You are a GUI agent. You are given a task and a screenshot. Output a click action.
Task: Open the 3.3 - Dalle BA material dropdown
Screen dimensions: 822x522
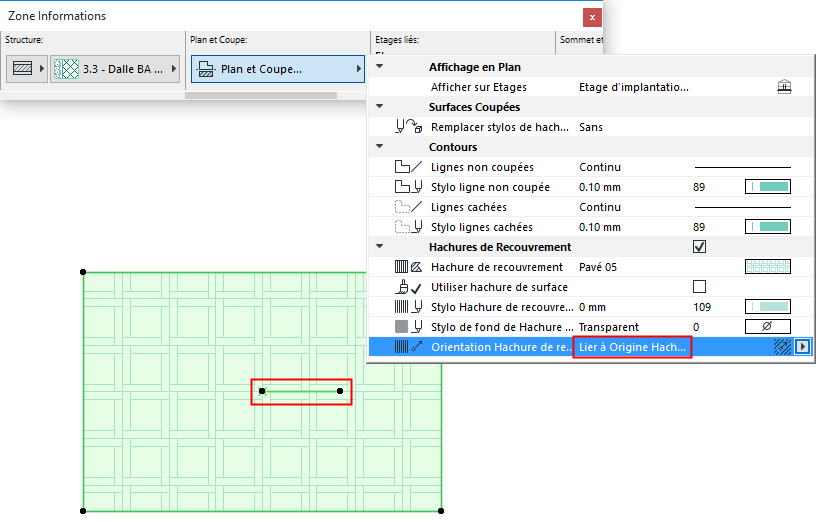(x=115, y=69)
